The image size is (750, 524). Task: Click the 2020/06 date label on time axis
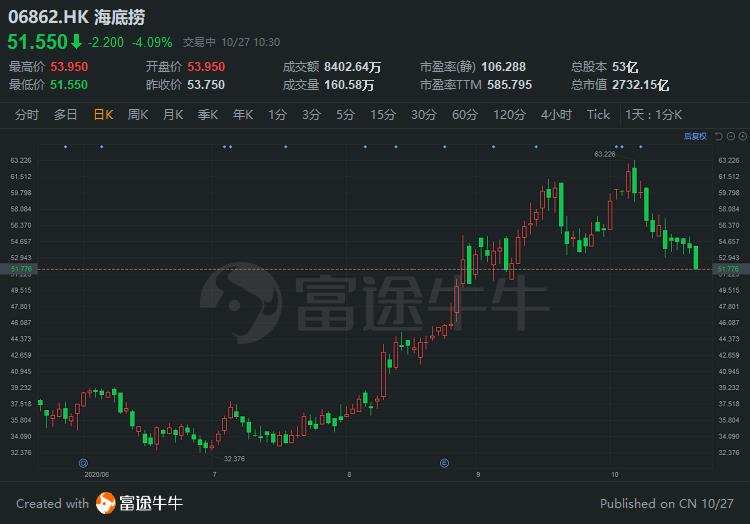pos(97,475)
